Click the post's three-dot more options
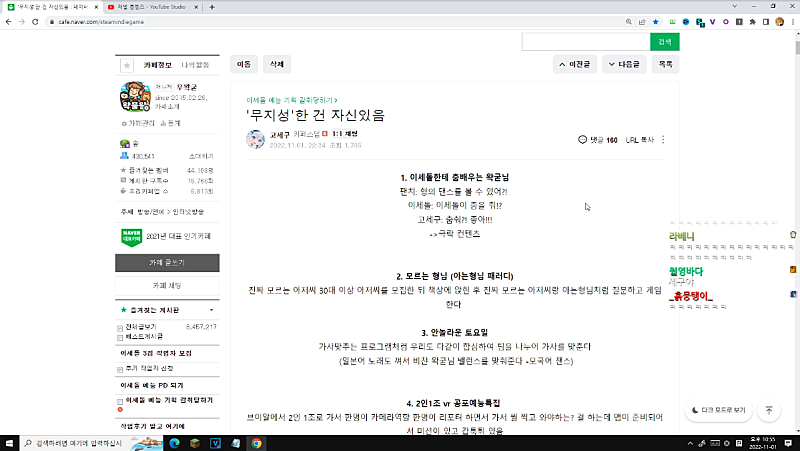Screen dimensions: 800x451 (x=663, y=139)
